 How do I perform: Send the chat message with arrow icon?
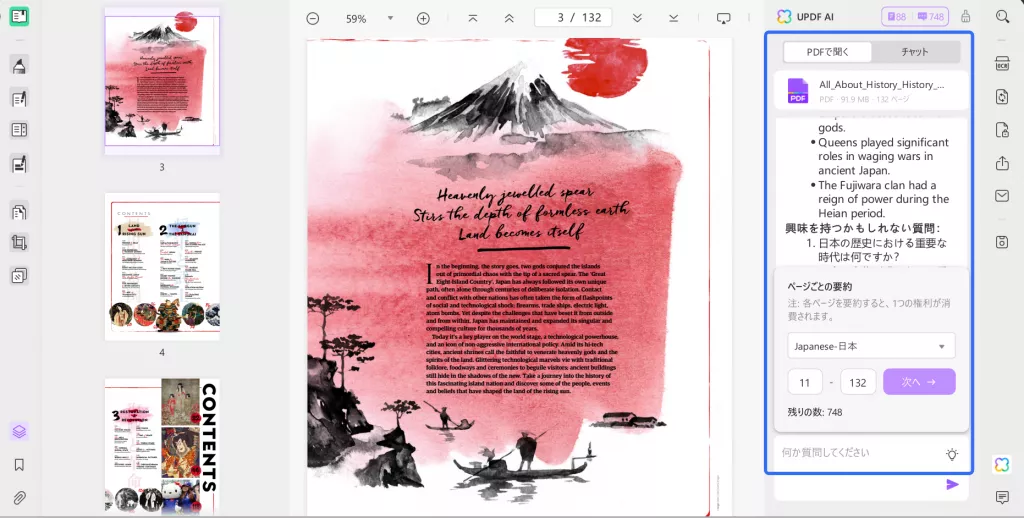click(x=952, y=484)
